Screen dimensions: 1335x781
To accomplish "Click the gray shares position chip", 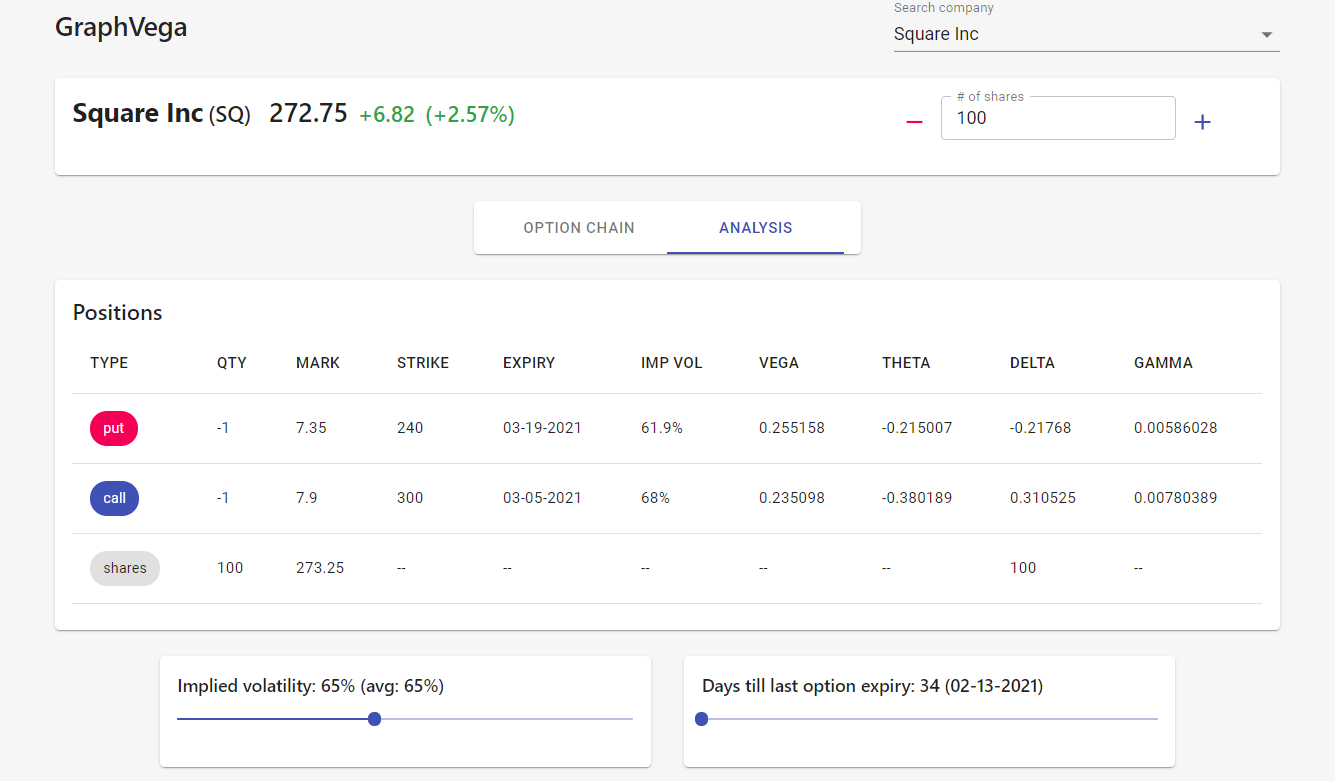I will coord(125,568).
